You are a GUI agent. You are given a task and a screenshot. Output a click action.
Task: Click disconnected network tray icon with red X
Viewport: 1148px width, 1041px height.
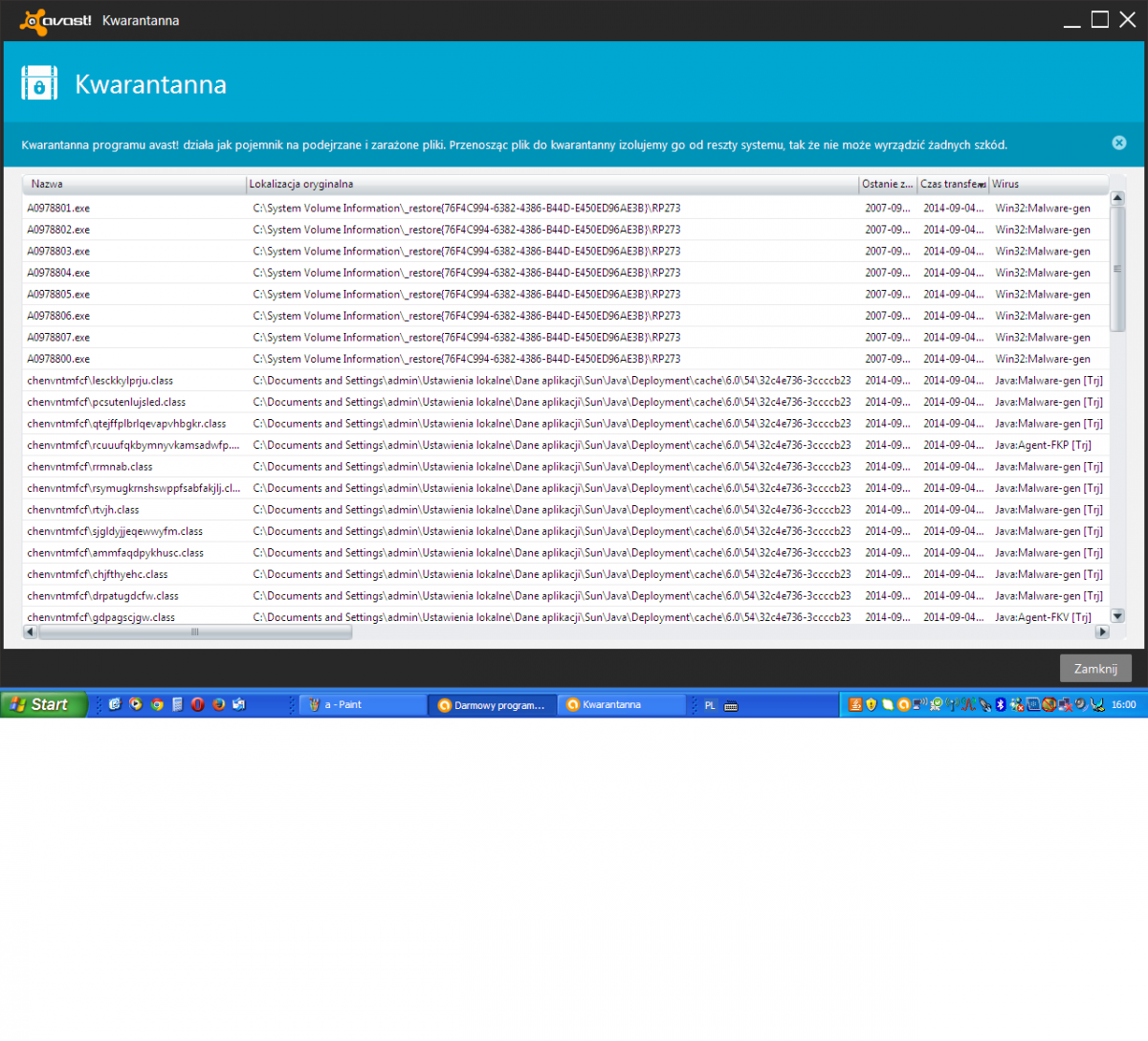[1066, 704]
